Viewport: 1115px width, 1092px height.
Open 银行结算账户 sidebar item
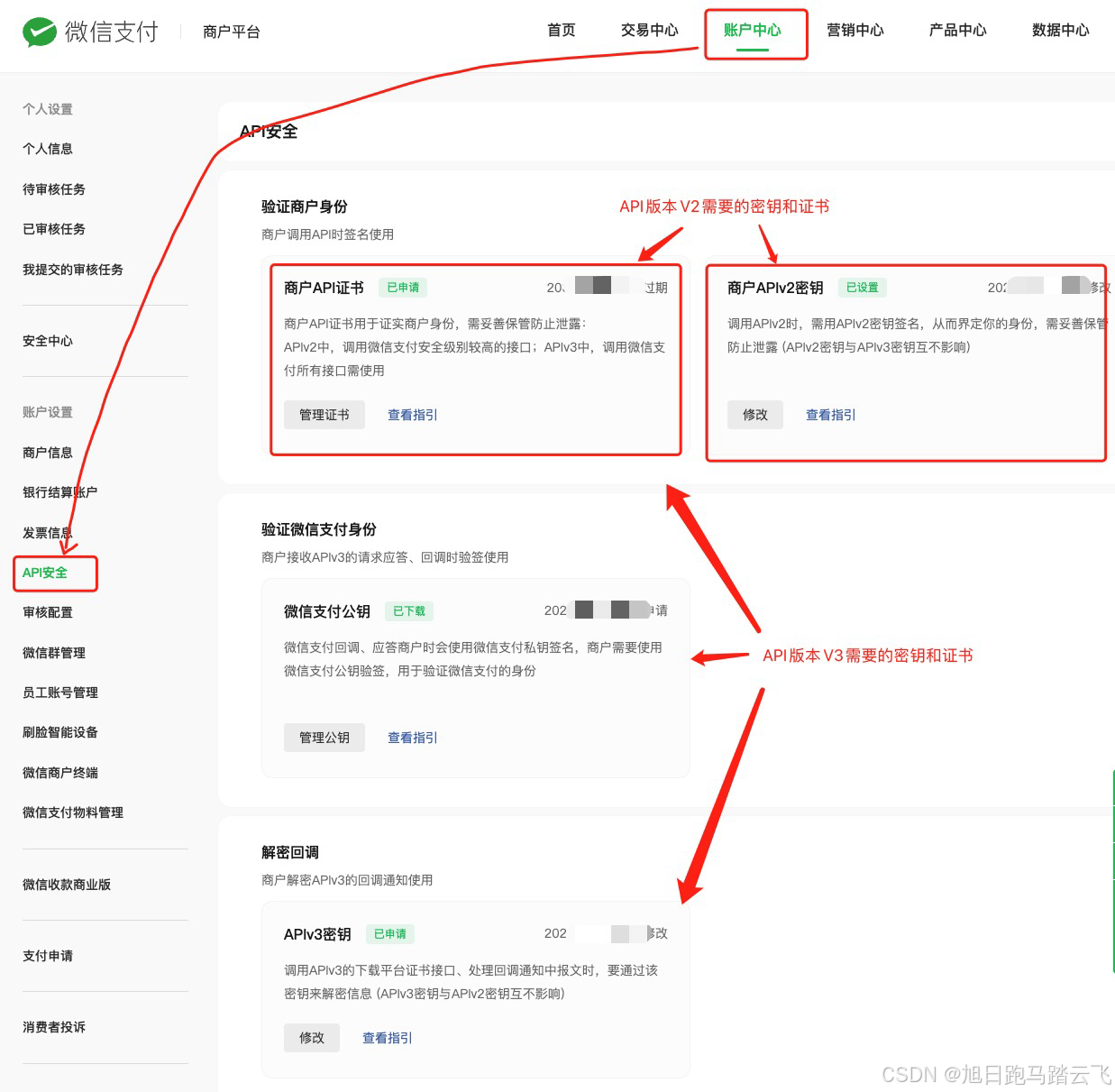[60, 492]
